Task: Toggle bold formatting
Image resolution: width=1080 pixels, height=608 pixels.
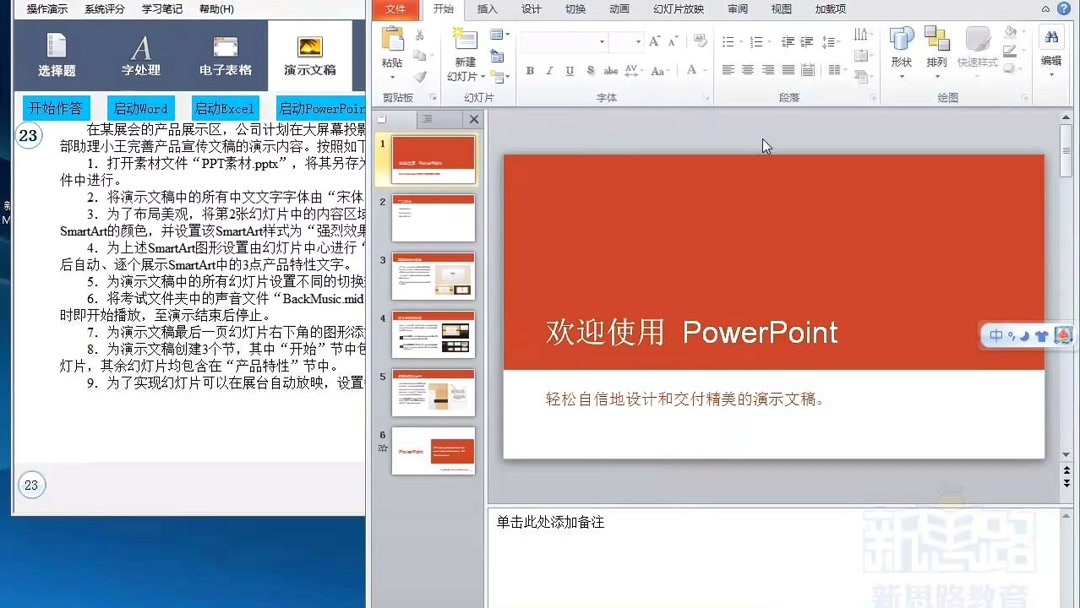Action: [531, 70]
